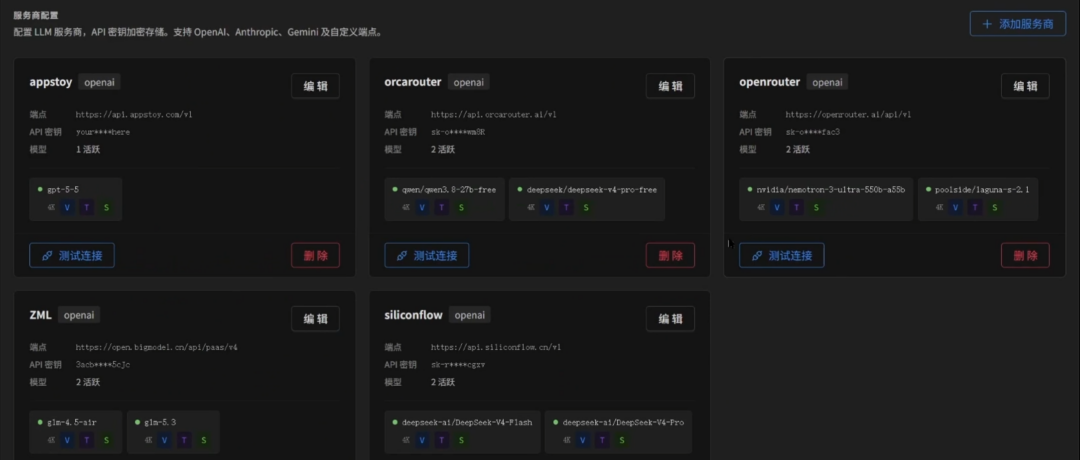Click the T badge on DeepSeek-V4-Flash
The width and height of the screenshot is (1080, 460).
click(x=442, y=440)
